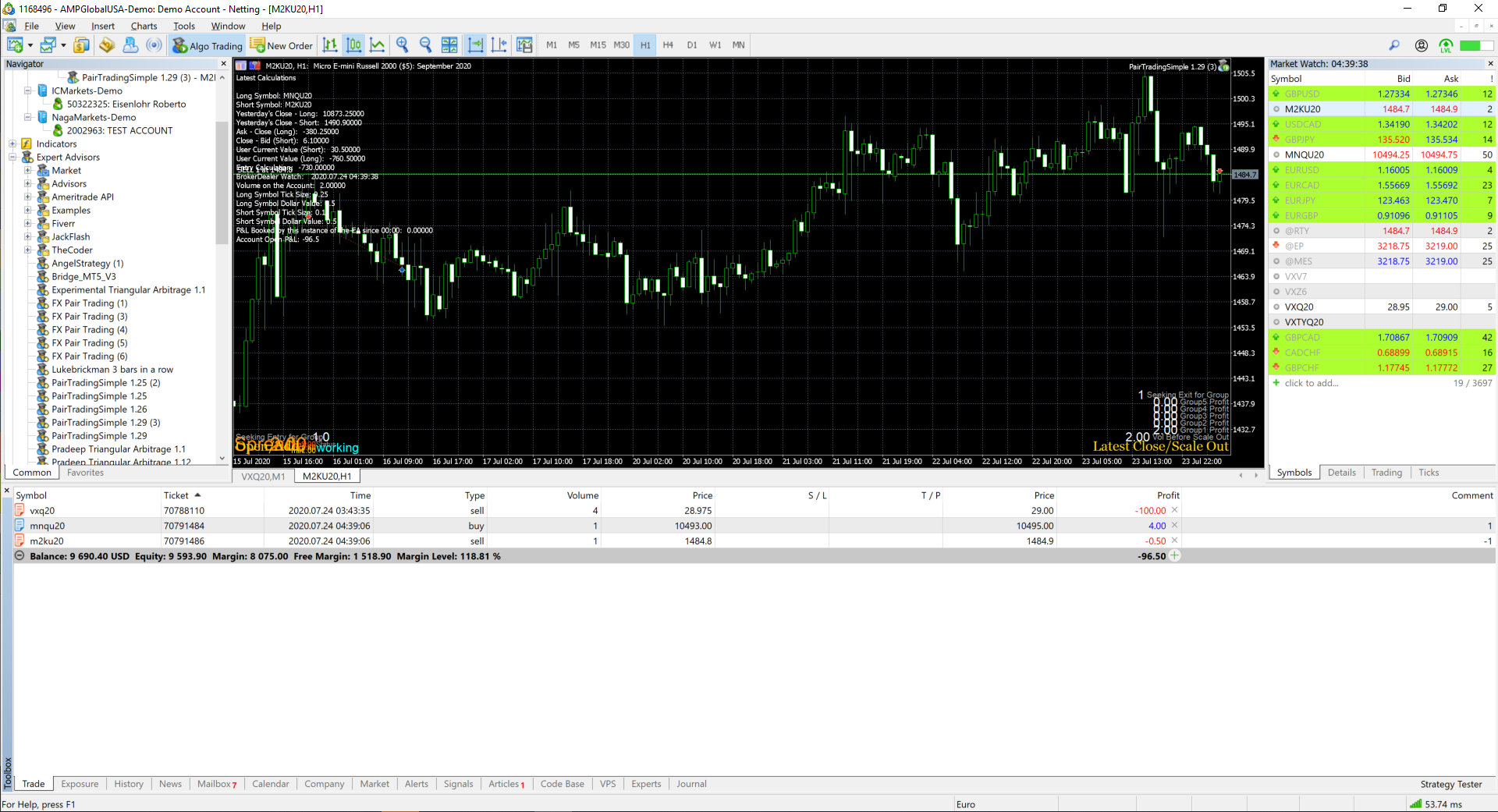The height and width of the screenshot is (812, 1498).
Task: Zoom out on the chart
Action: [426, 45]
